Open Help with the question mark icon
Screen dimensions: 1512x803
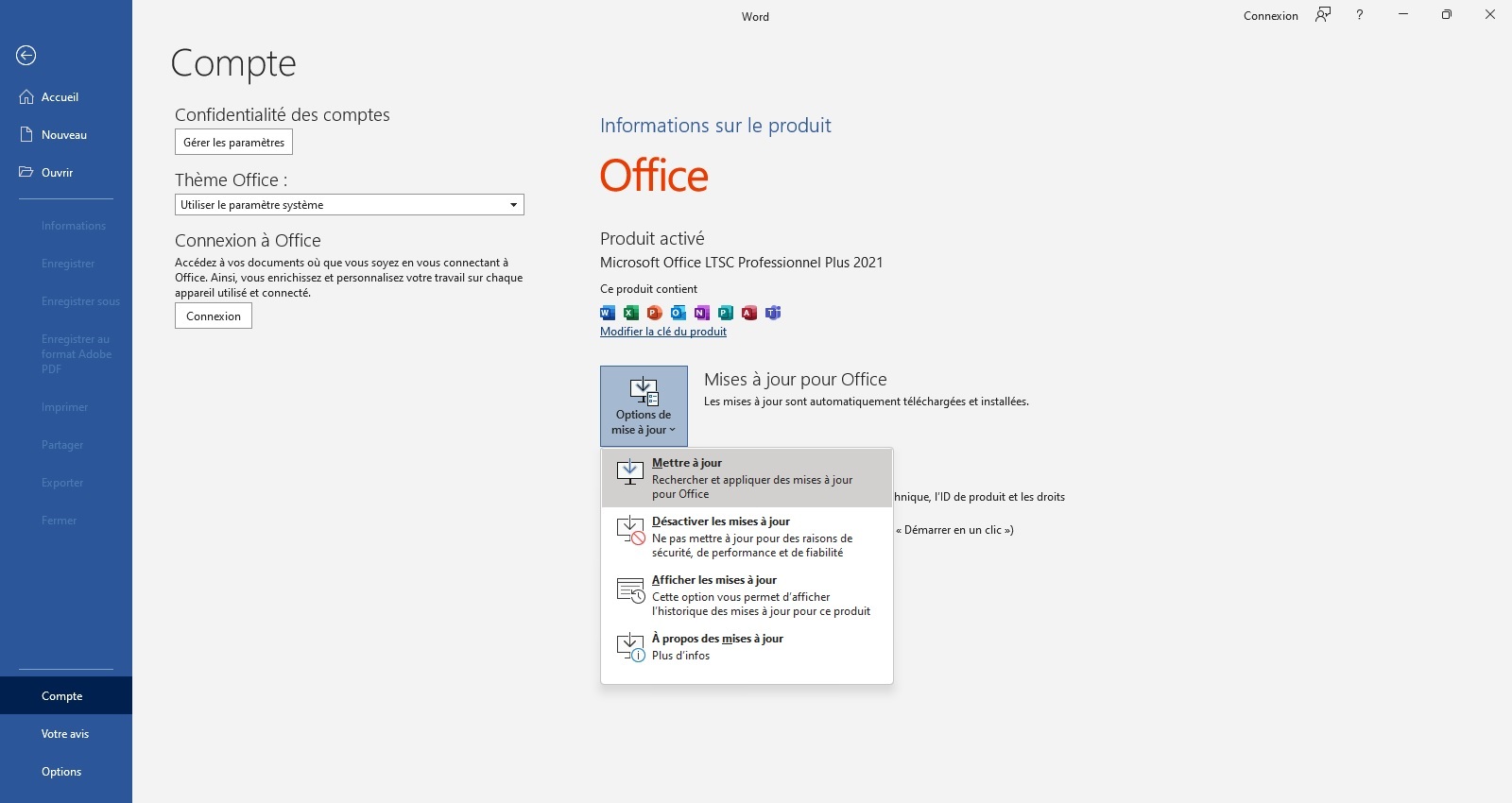(1360, 15)
